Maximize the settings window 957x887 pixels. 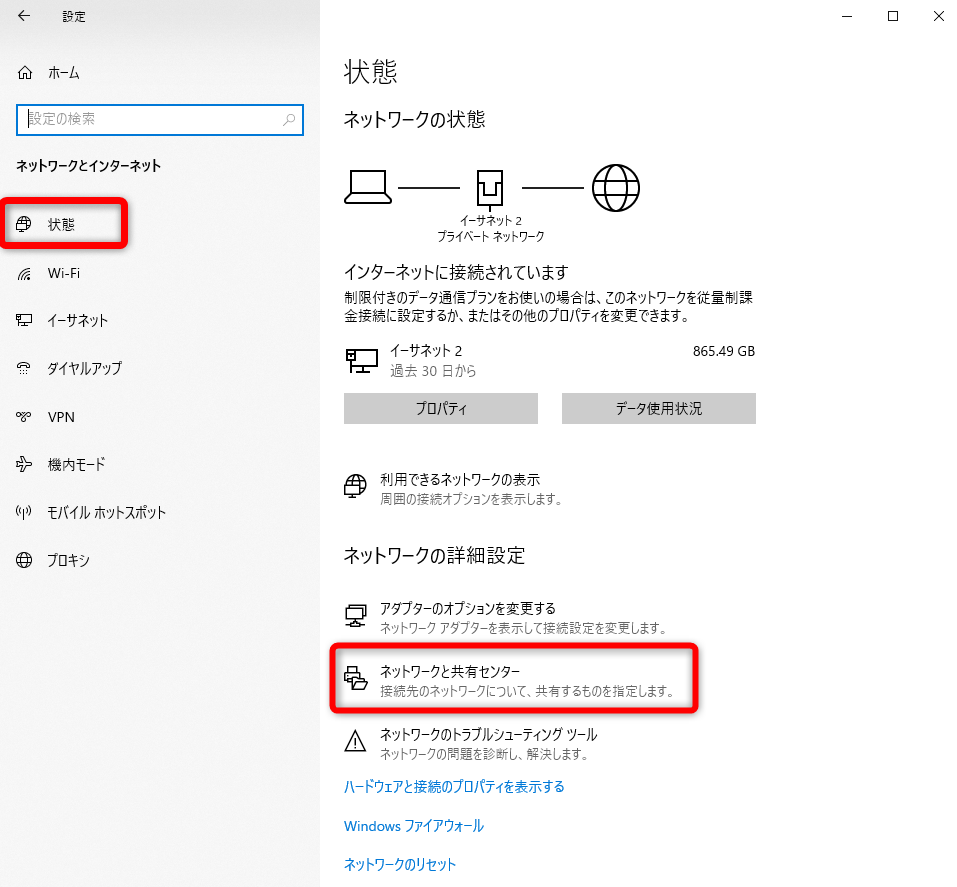tap(893, 16)
